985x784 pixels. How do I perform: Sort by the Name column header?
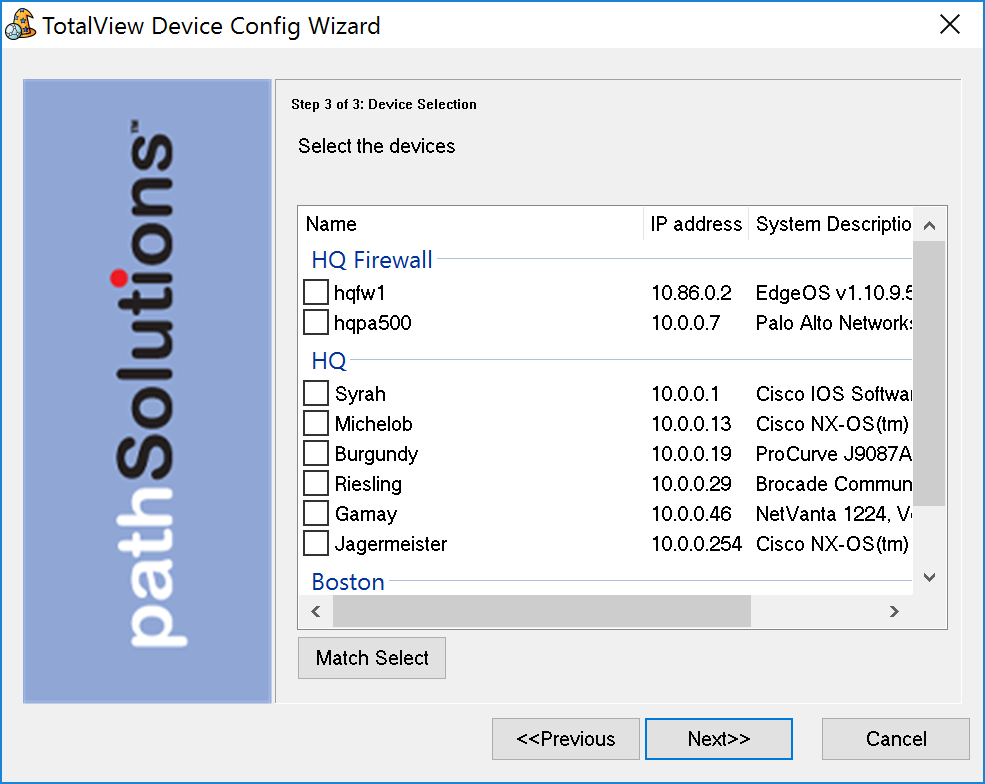(470, 224)
